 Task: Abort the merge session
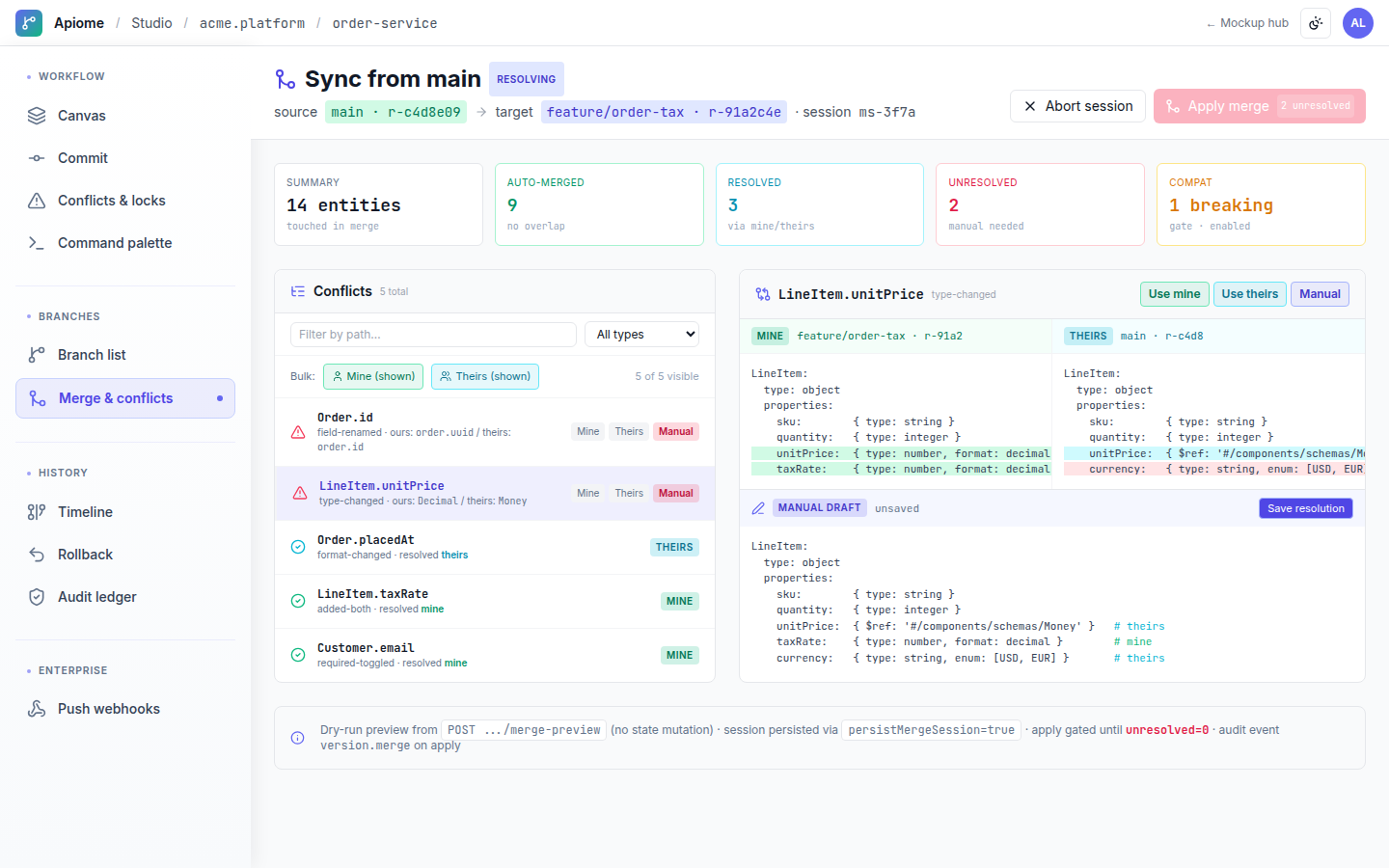pos(1078,106)
